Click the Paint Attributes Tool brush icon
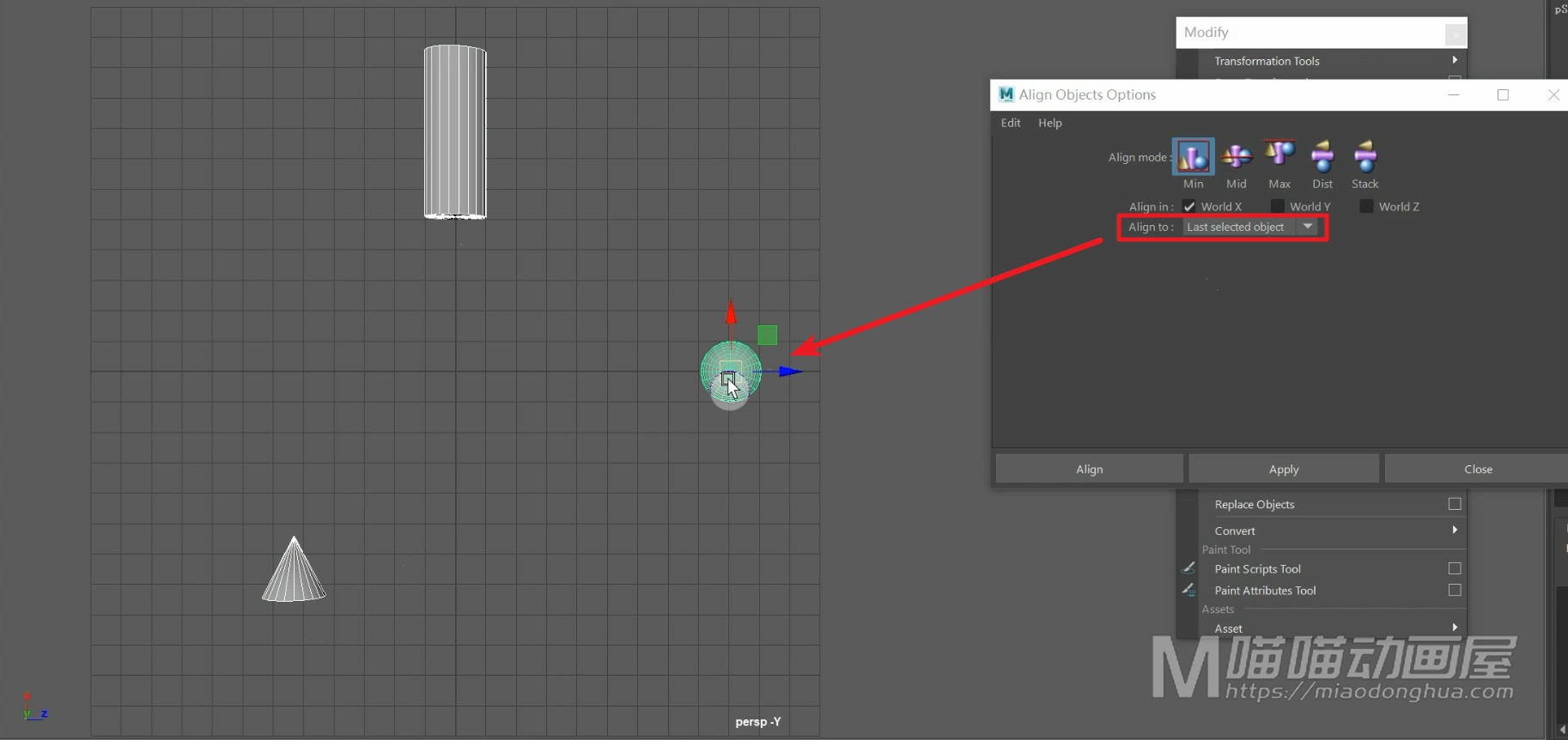This screenshot has height=740, width=1568. tap(1188, 590)
